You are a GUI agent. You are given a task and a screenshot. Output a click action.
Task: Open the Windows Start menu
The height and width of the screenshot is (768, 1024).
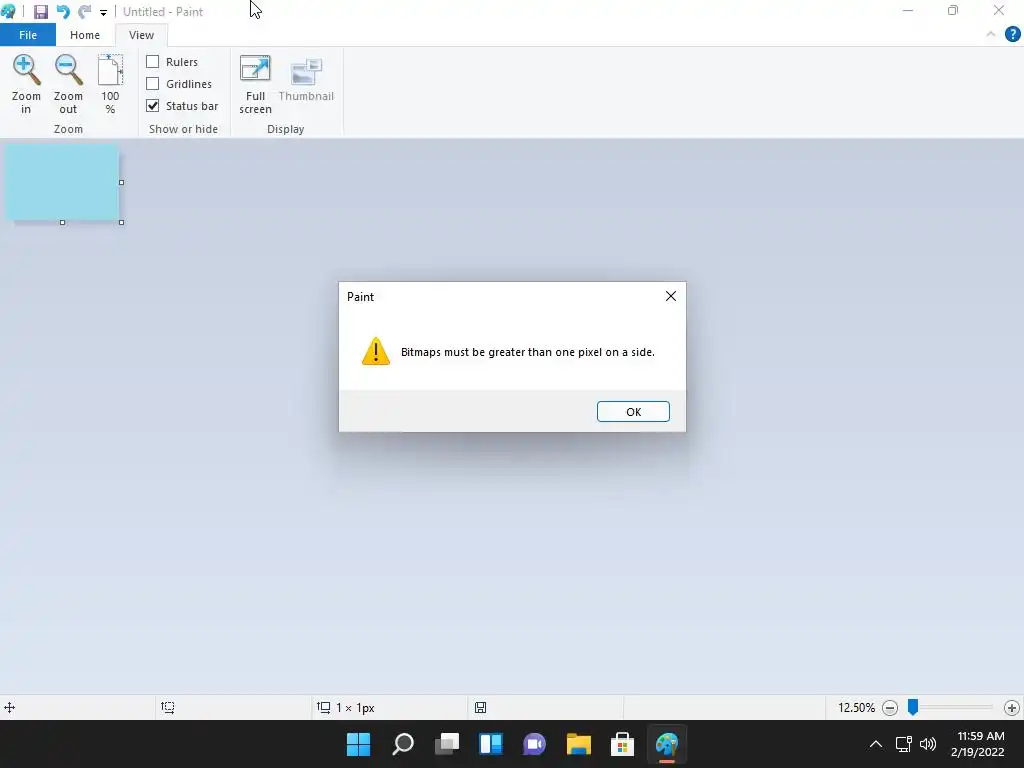pyautogui.click(x=359, y=744)
